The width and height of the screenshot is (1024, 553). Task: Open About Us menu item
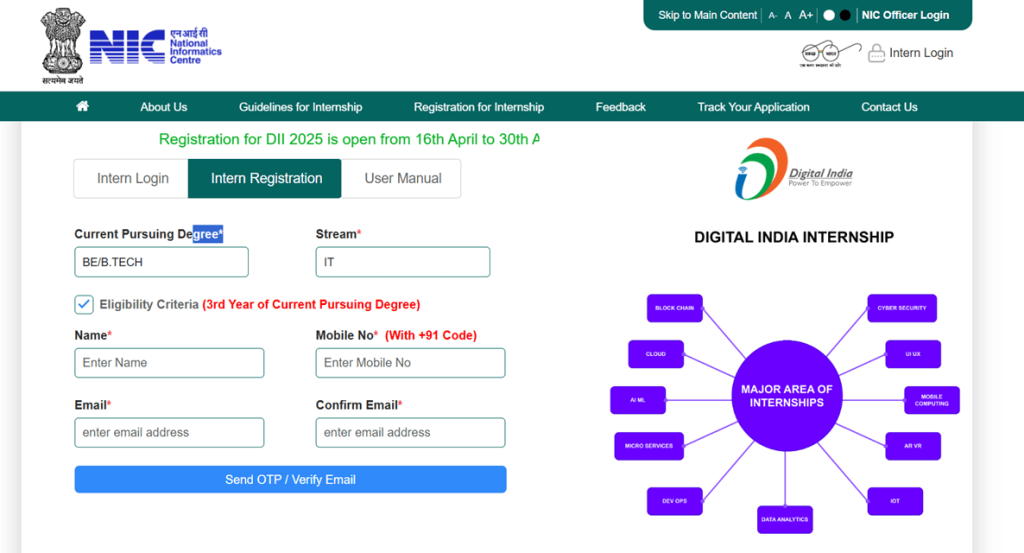[x=163, y=107]
